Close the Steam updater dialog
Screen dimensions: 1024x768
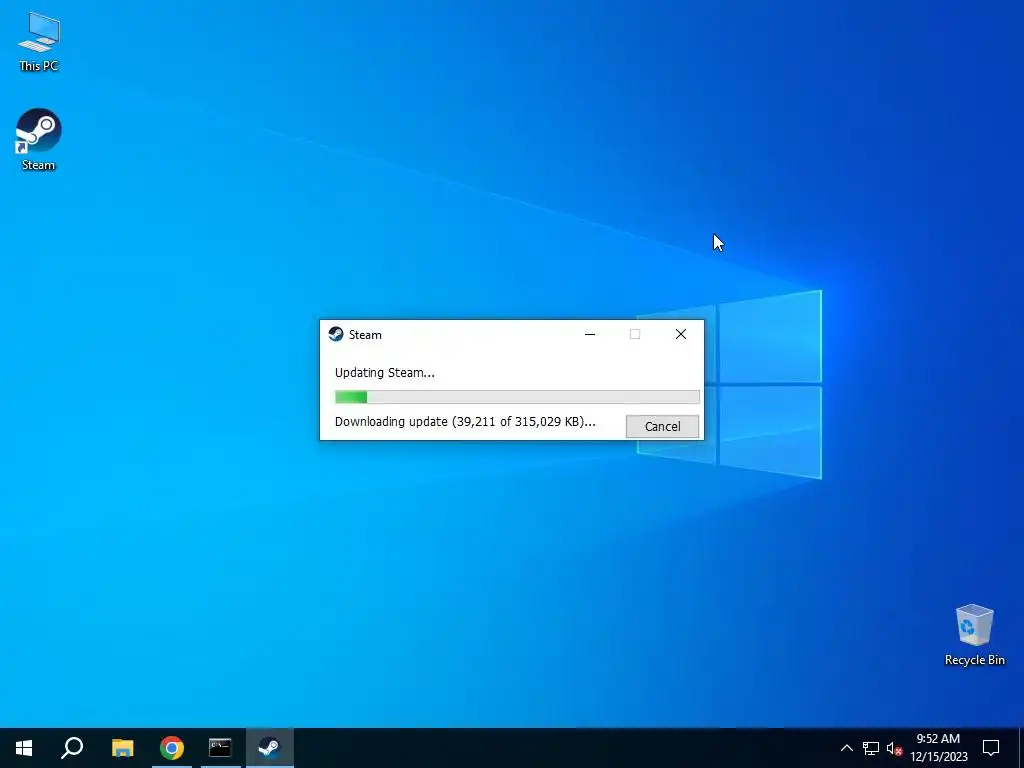pyautogui.click(x=680, y=334)
